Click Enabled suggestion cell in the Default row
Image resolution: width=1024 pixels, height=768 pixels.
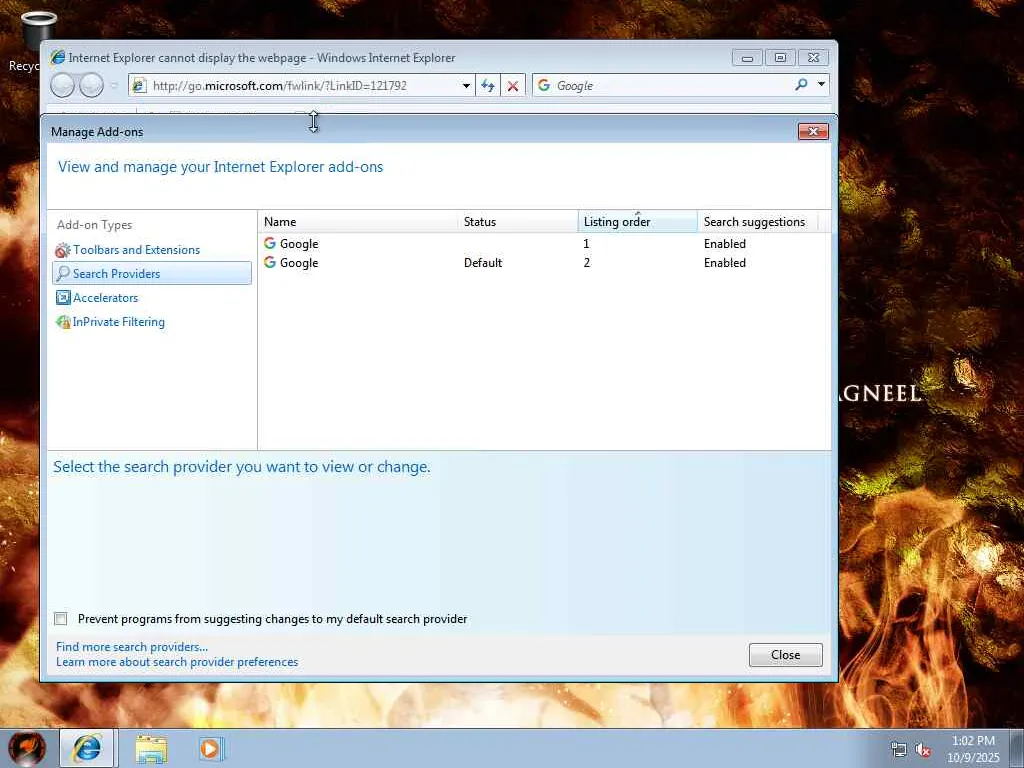pos(724,263)
